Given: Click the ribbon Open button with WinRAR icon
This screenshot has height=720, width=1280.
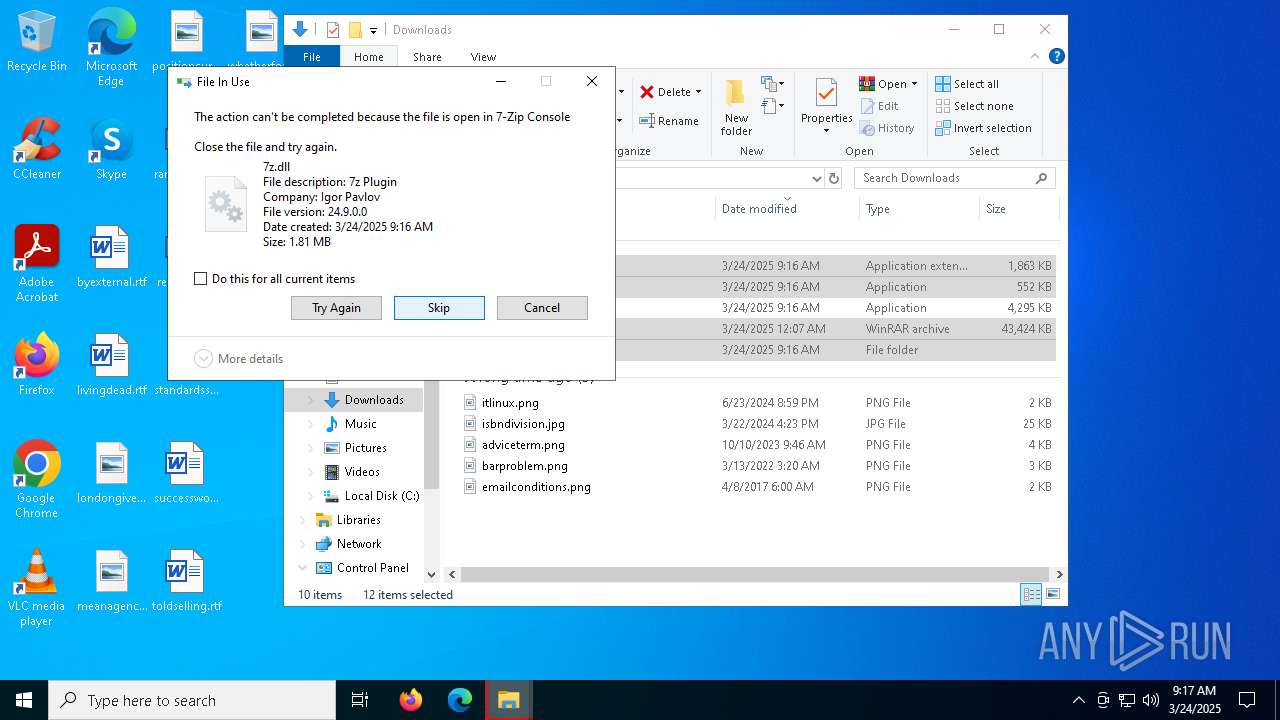Looking at the screenshot, I should (x=883, y=84).
